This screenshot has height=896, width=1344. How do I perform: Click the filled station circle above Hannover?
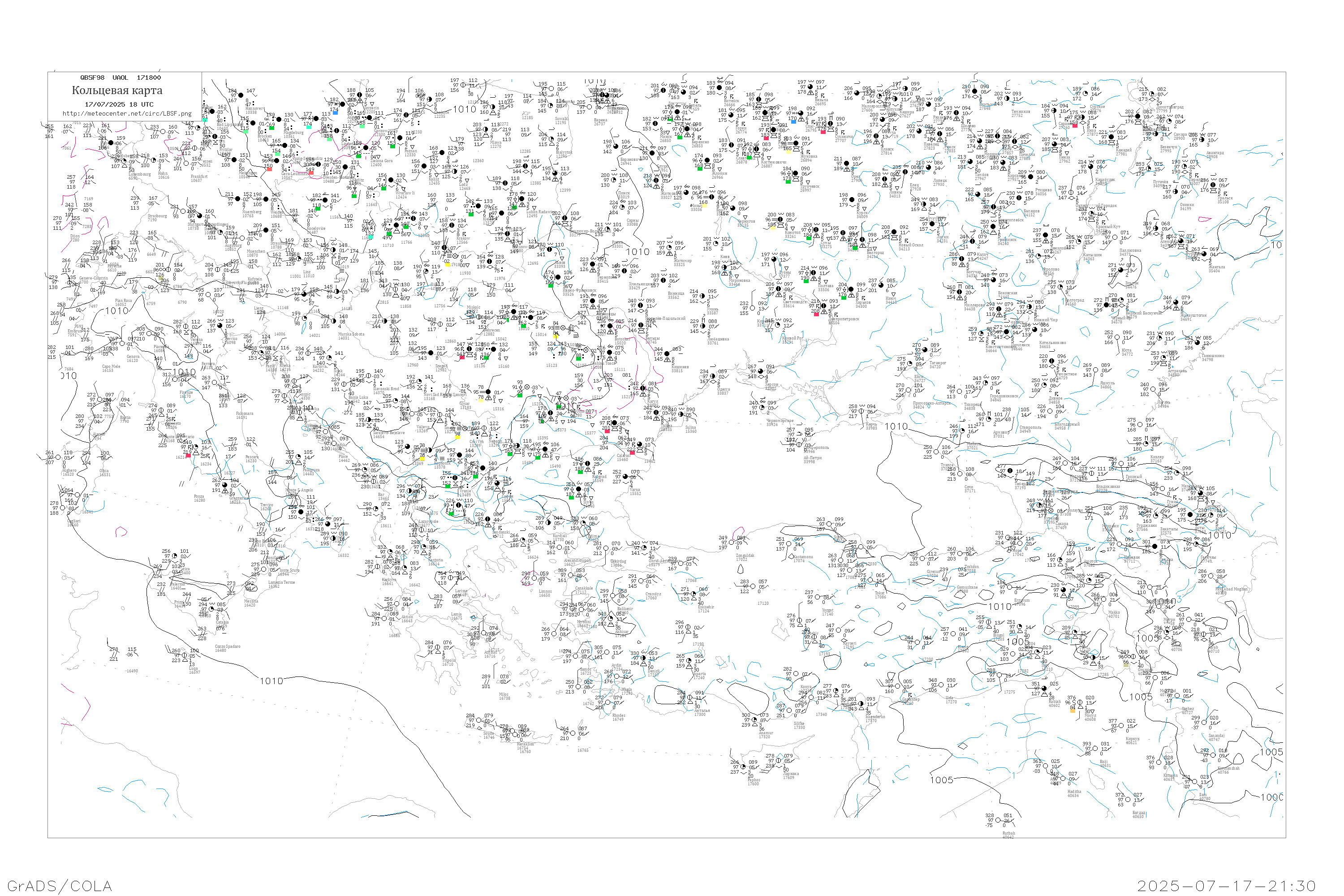click(x=241, y=95)
